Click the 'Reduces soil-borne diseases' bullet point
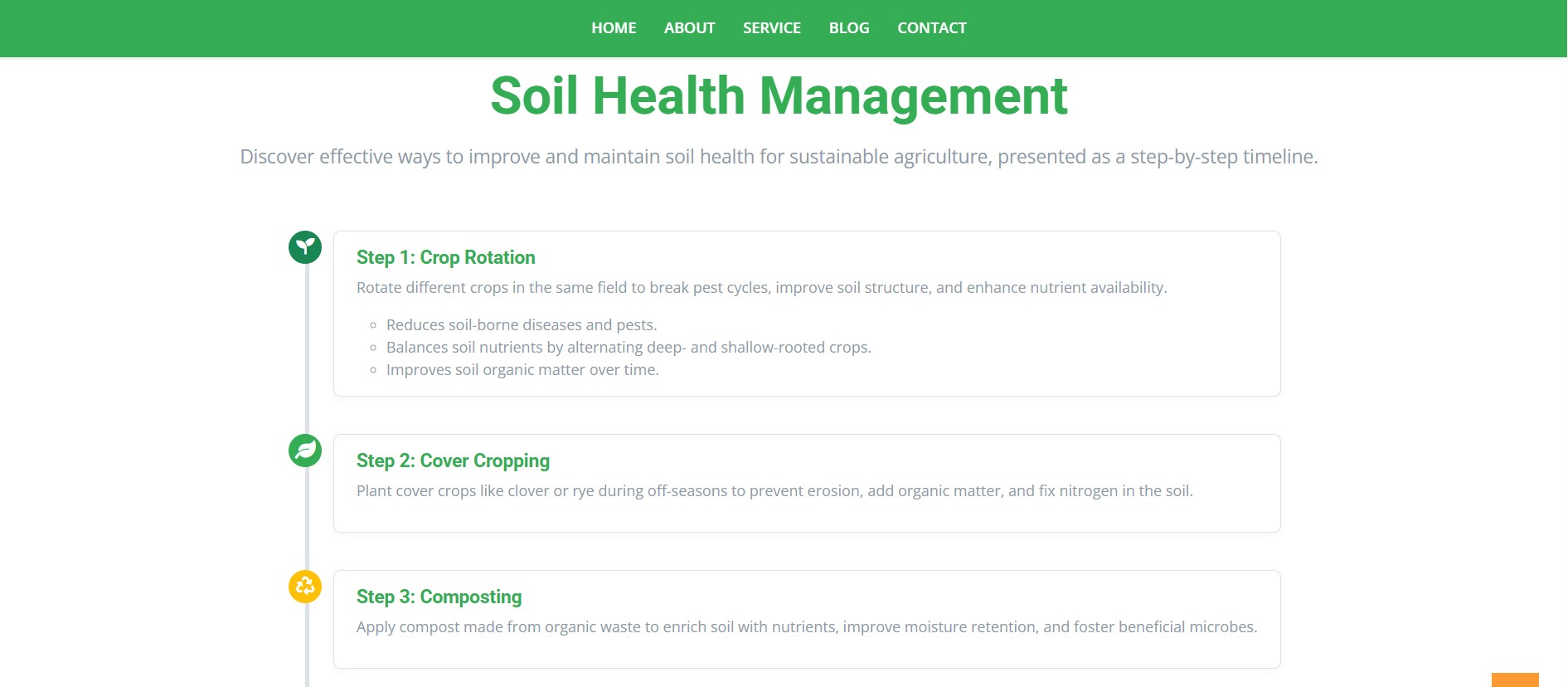 [x=522, y=325]
